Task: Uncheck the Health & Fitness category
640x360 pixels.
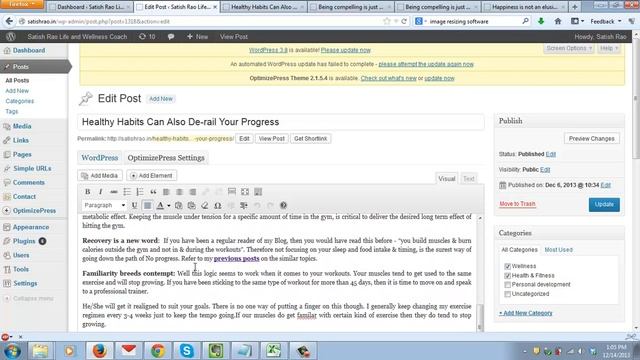Action: tap(508, 276)
